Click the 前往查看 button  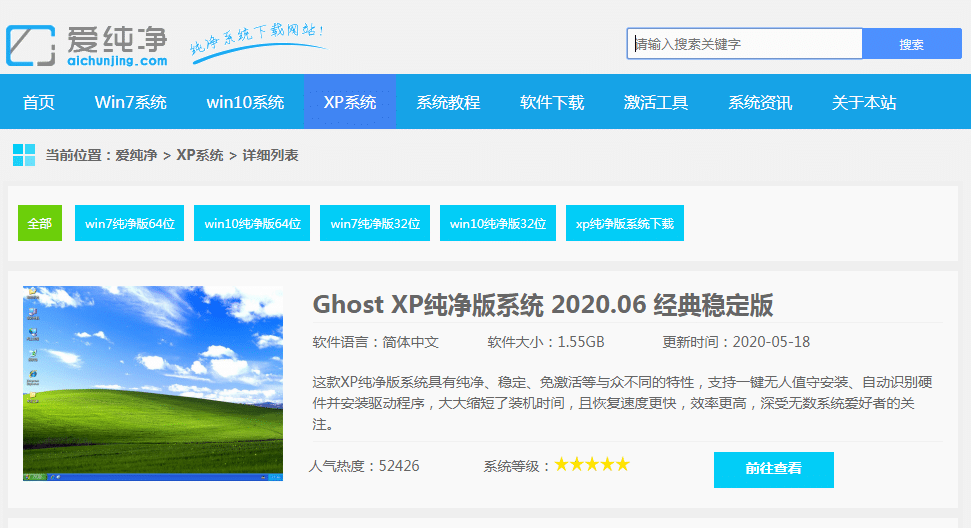[x=773, y=469]
